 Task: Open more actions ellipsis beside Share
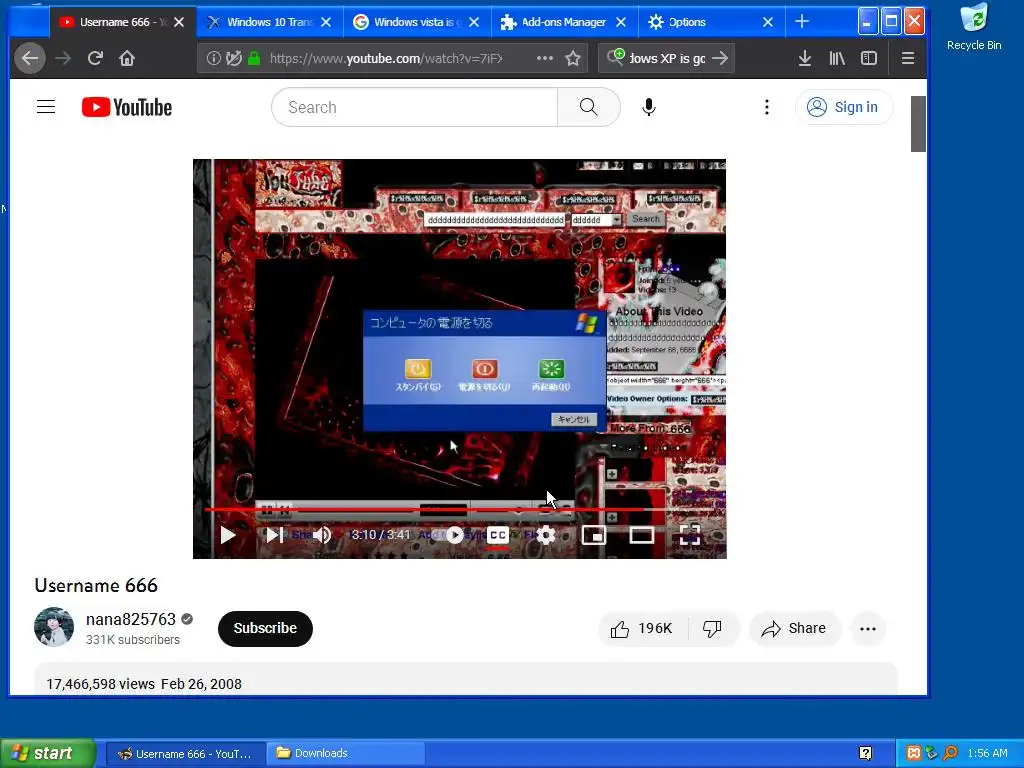click(868, 629)
